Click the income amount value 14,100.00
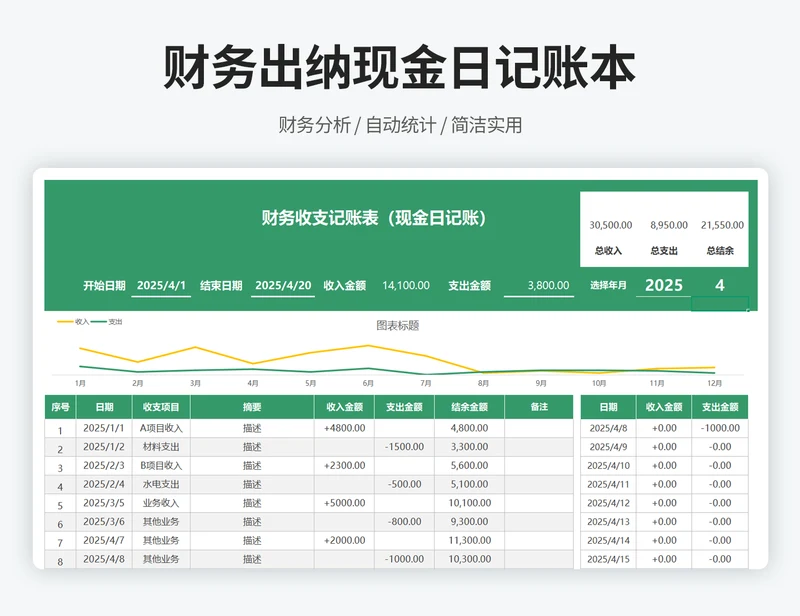Image resolution: width=800 pixels, height=616 pixels. (406, 285)
